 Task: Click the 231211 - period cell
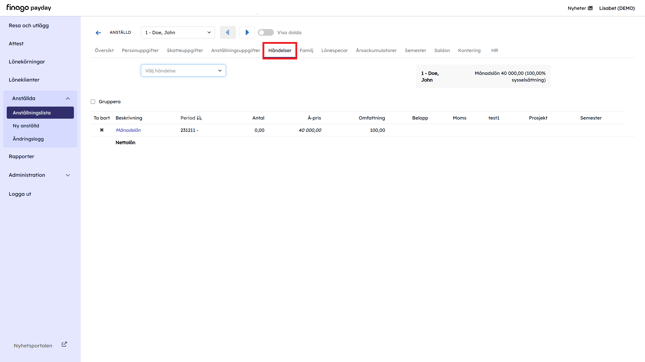(189, 130)
